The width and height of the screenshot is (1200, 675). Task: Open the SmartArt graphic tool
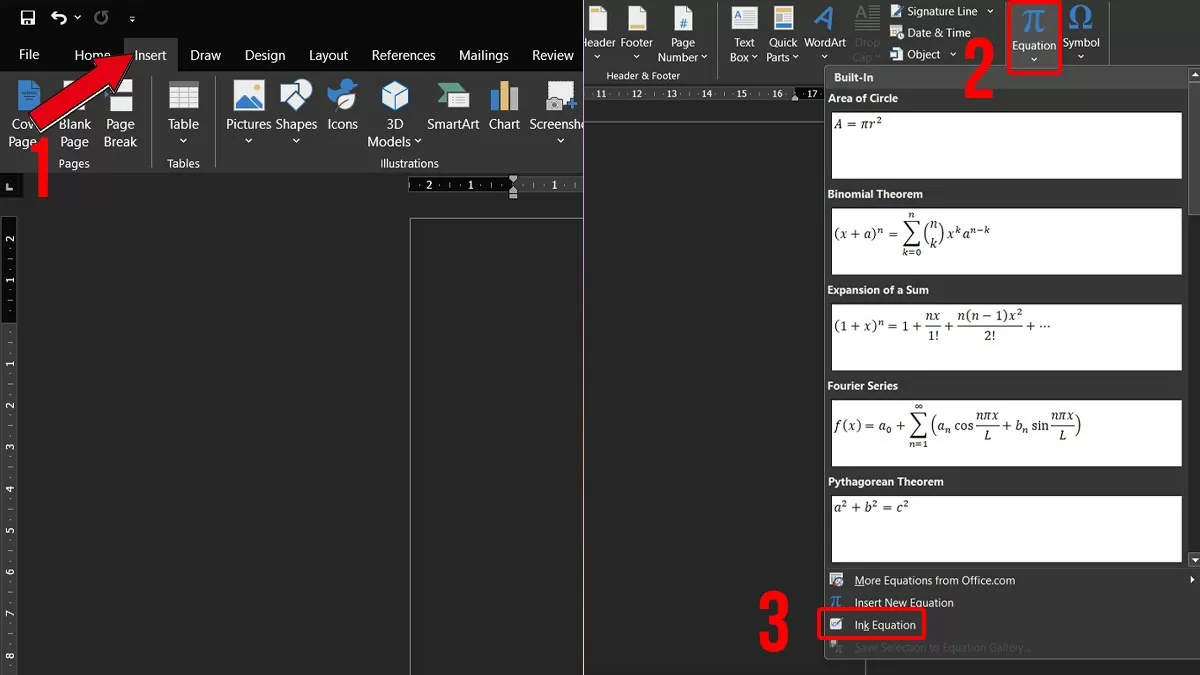pyautogui.click(x=453, y=110)
